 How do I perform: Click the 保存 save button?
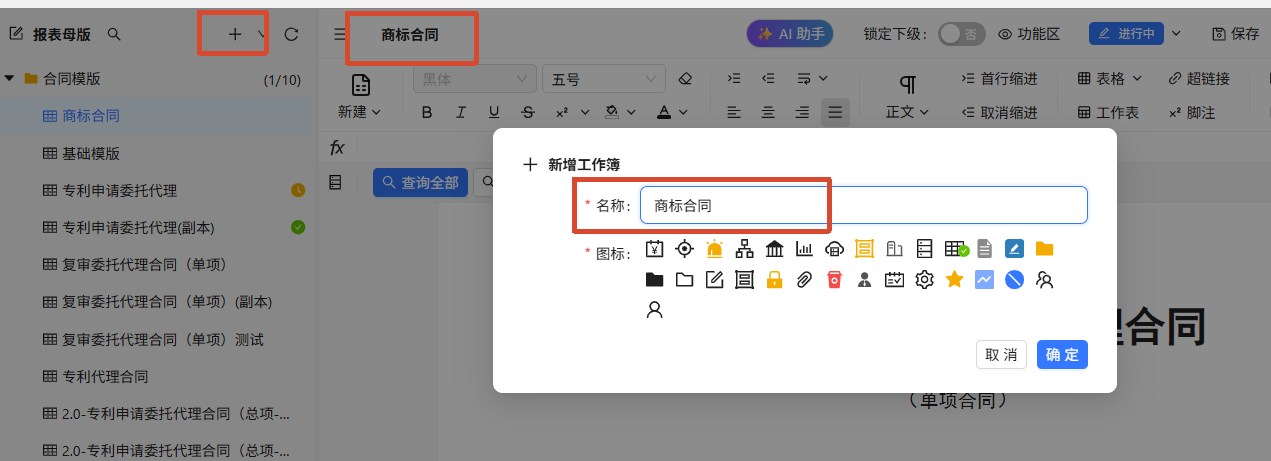tap(1235, 34)
